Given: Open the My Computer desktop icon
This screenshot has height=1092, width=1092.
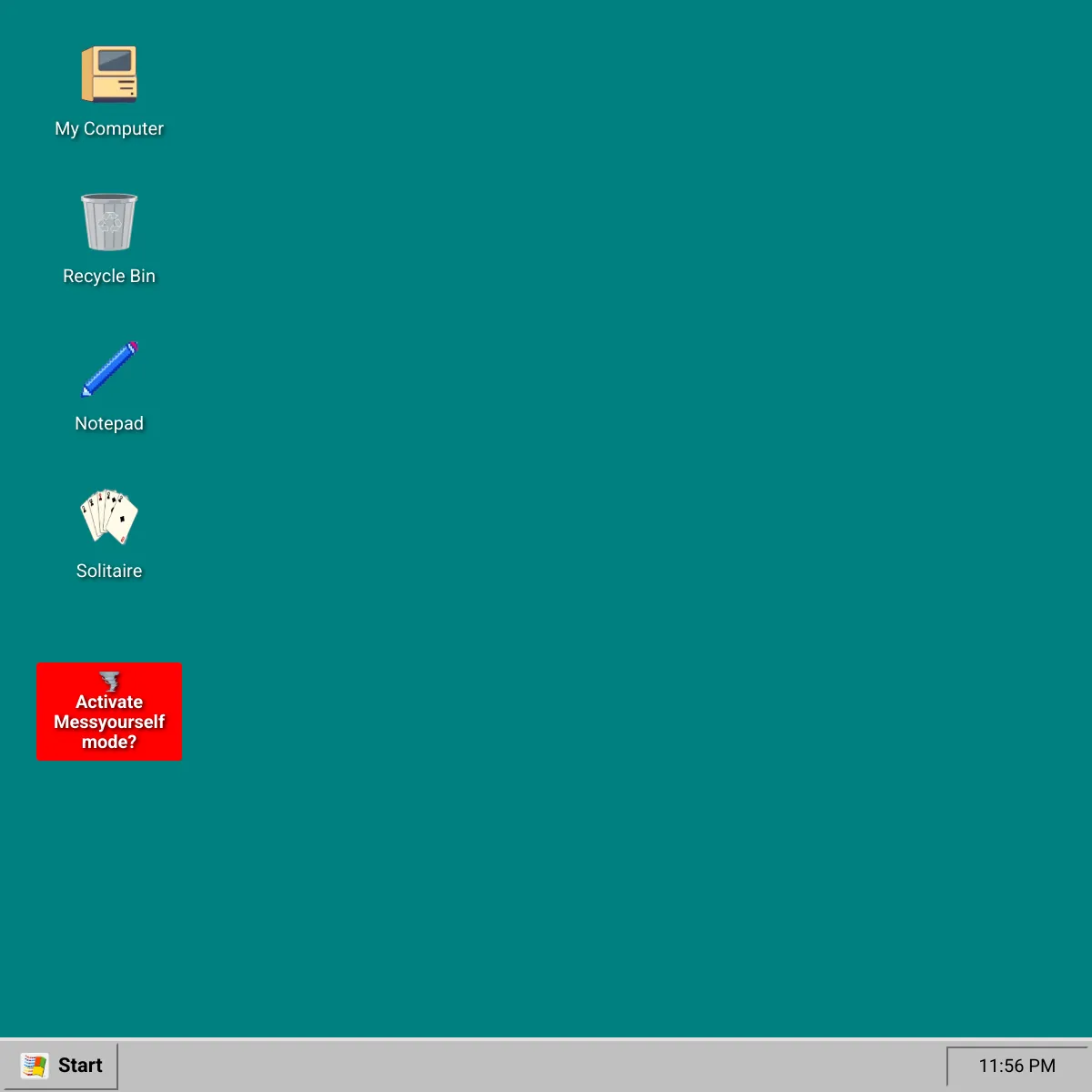Looking at the screenshot, I should (109, 74).
